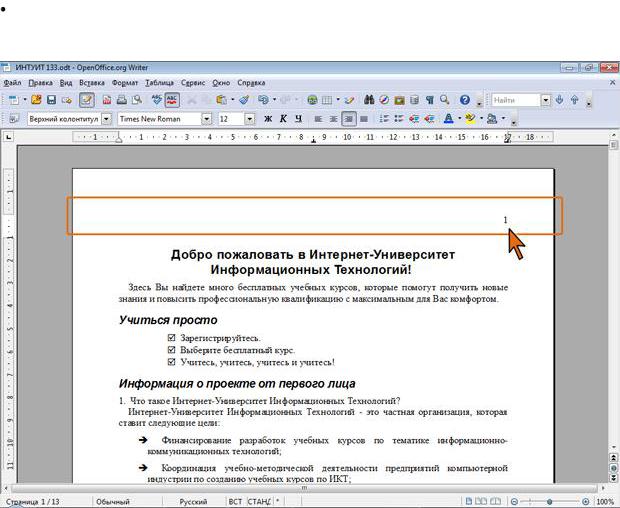Image resolution: width=620 pixels, height=508 pixels.
Task: Toggle bulleted list icon
Action: tap(399, 119)
